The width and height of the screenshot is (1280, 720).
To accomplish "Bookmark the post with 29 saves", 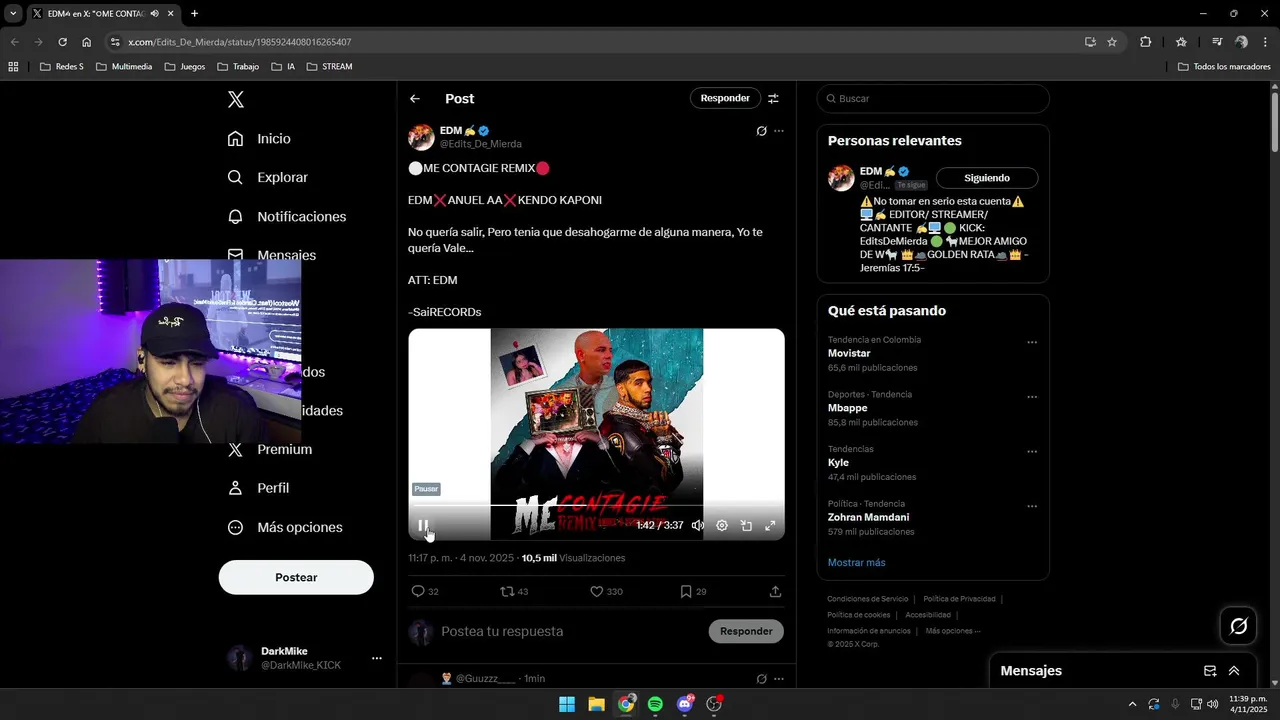I will 693,592.
